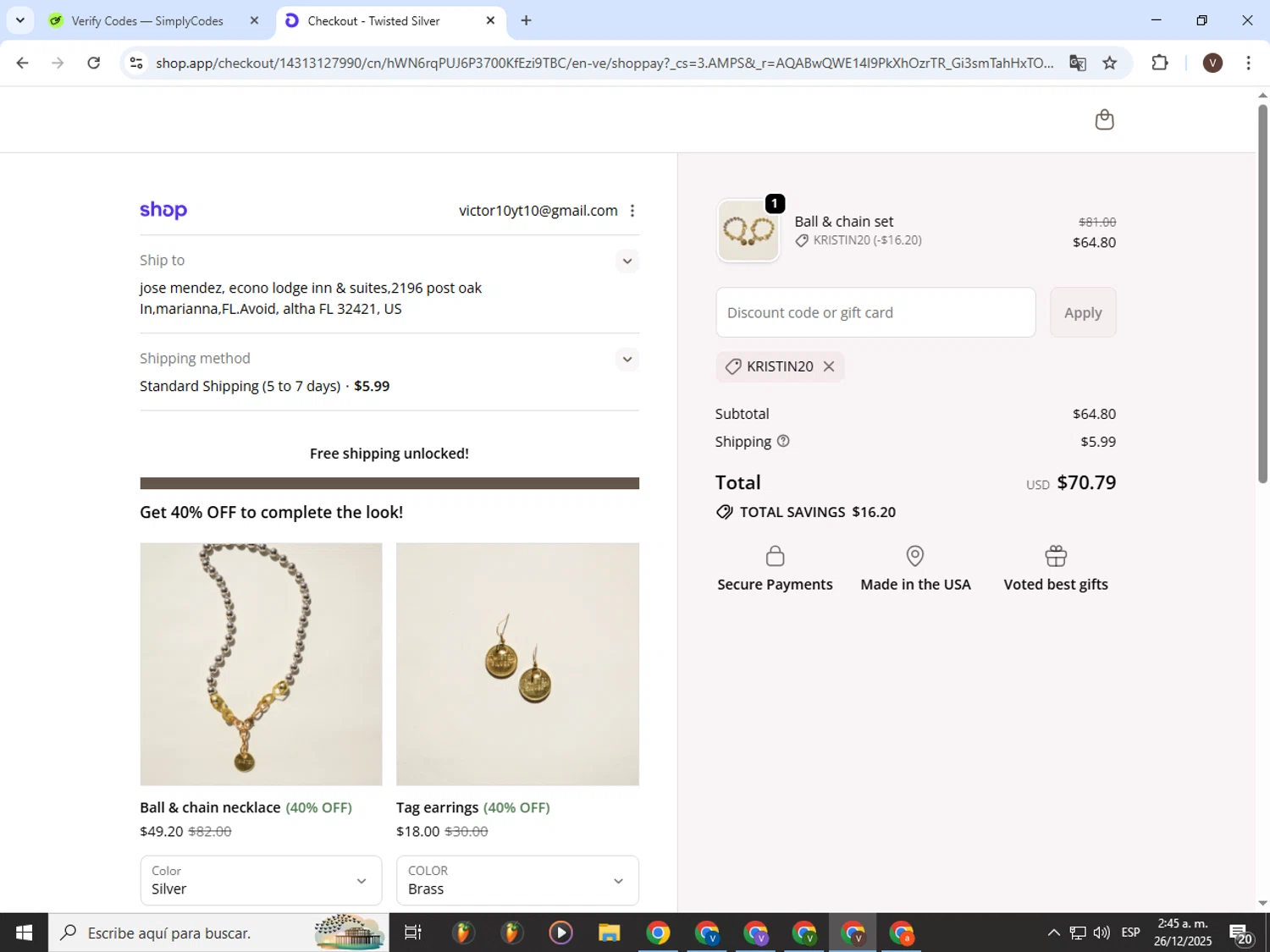Open the translate page icon

click(1077, 63)
